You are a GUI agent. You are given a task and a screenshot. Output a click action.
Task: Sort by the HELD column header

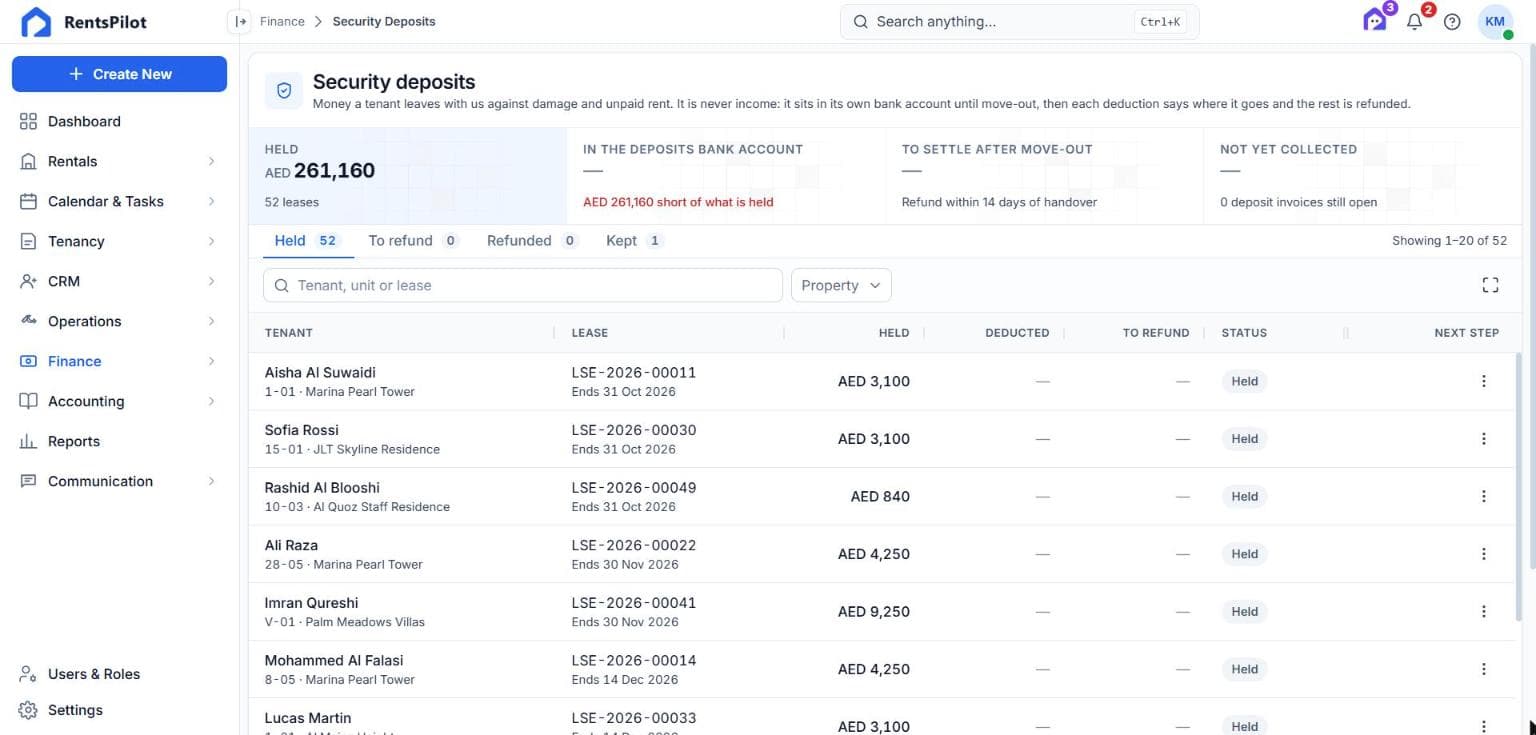point(894,333)
